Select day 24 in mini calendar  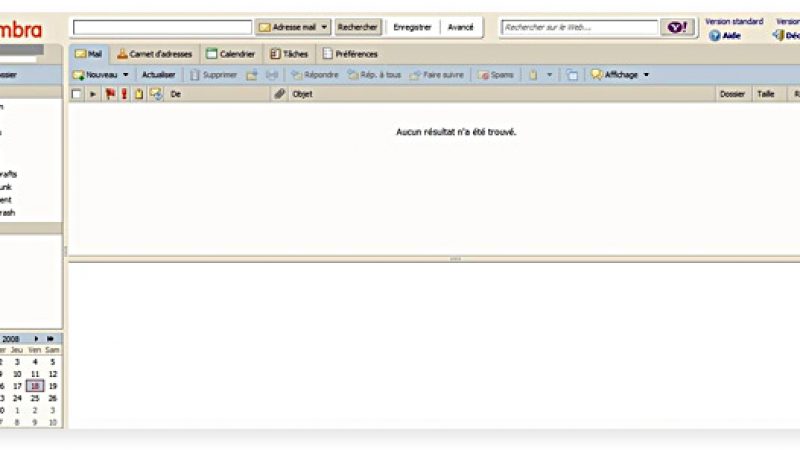pyautogui.click(x=17, y=398)
